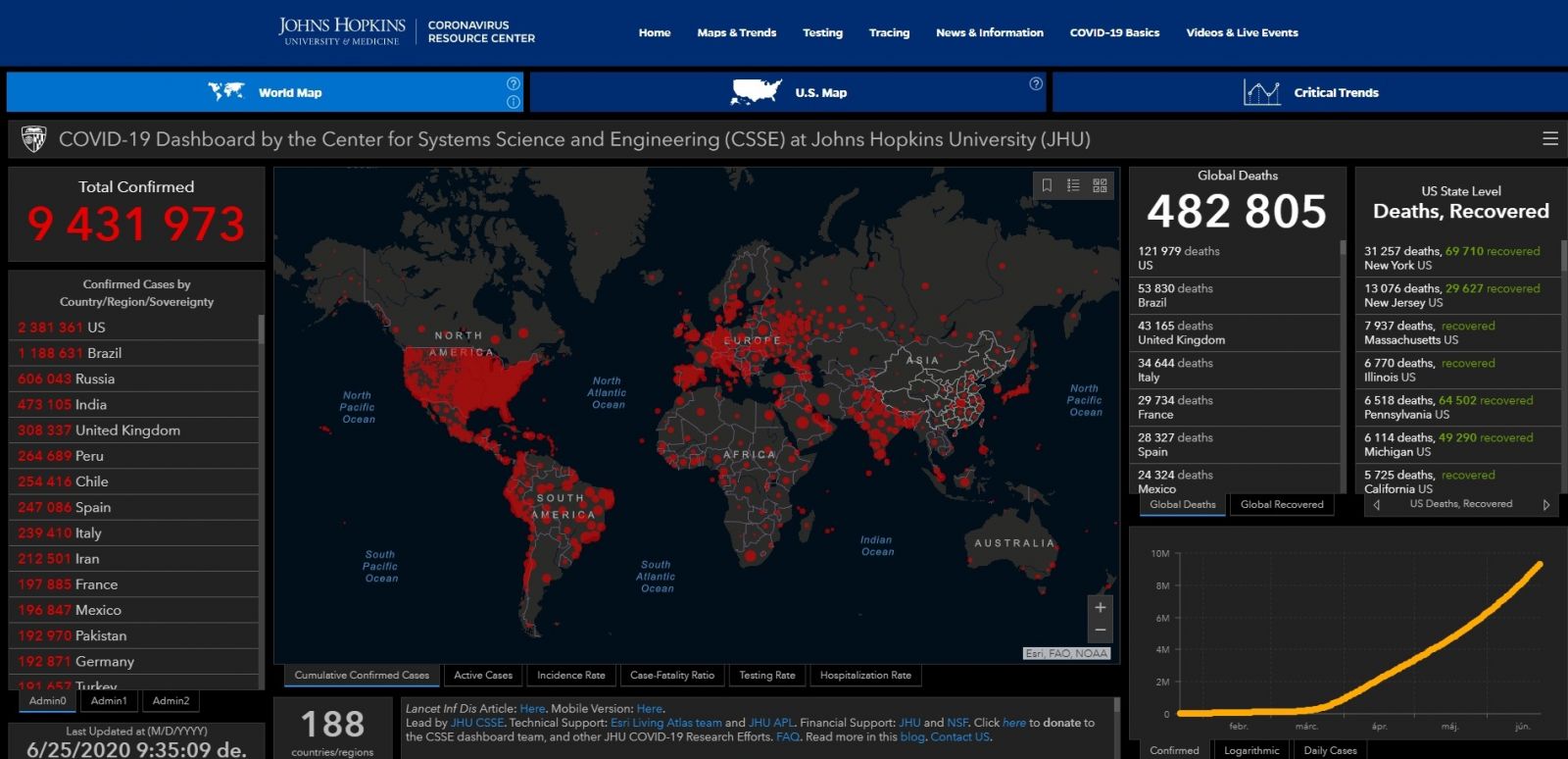Open the dashboard hamburger menu
Viewport: 1568px width, 759px height.
pos(1550,139)
